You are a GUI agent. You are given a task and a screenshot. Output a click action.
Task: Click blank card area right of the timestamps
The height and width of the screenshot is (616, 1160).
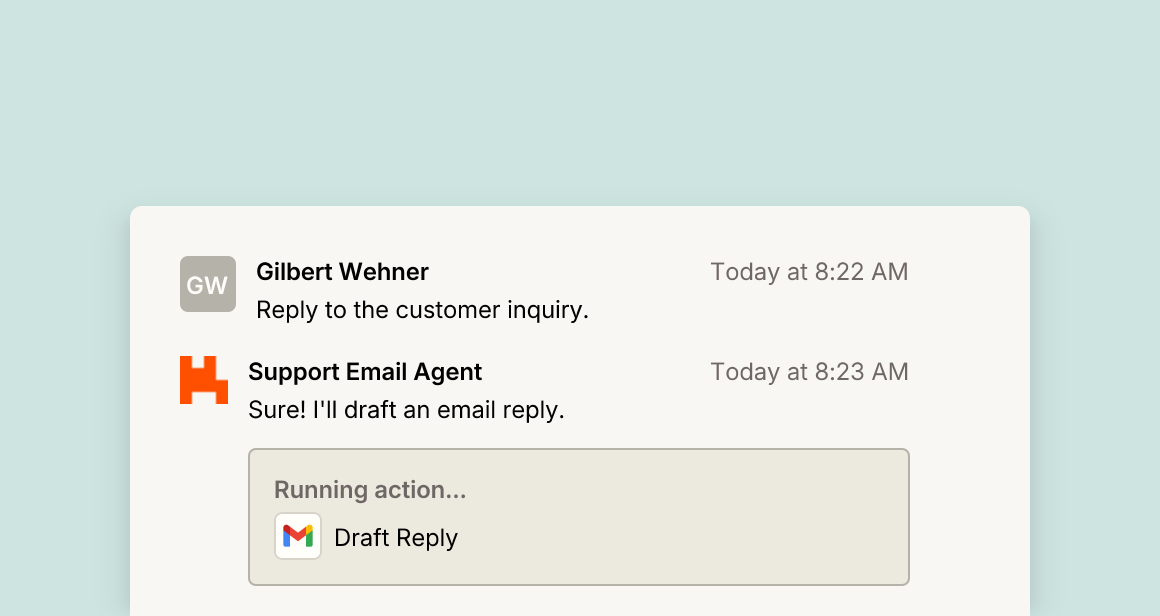pos(969,322)
